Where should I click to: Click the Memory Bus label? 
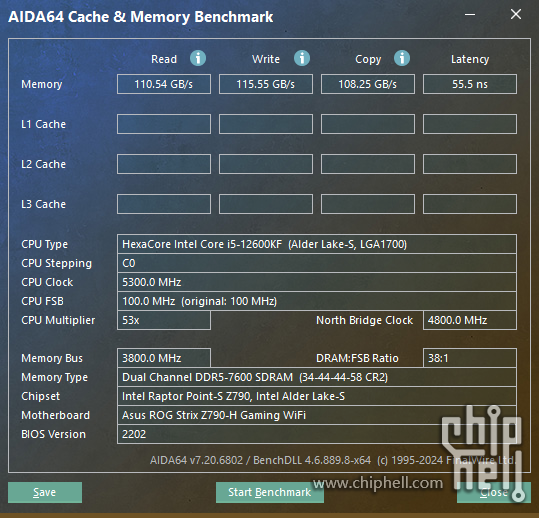[52, 358]
